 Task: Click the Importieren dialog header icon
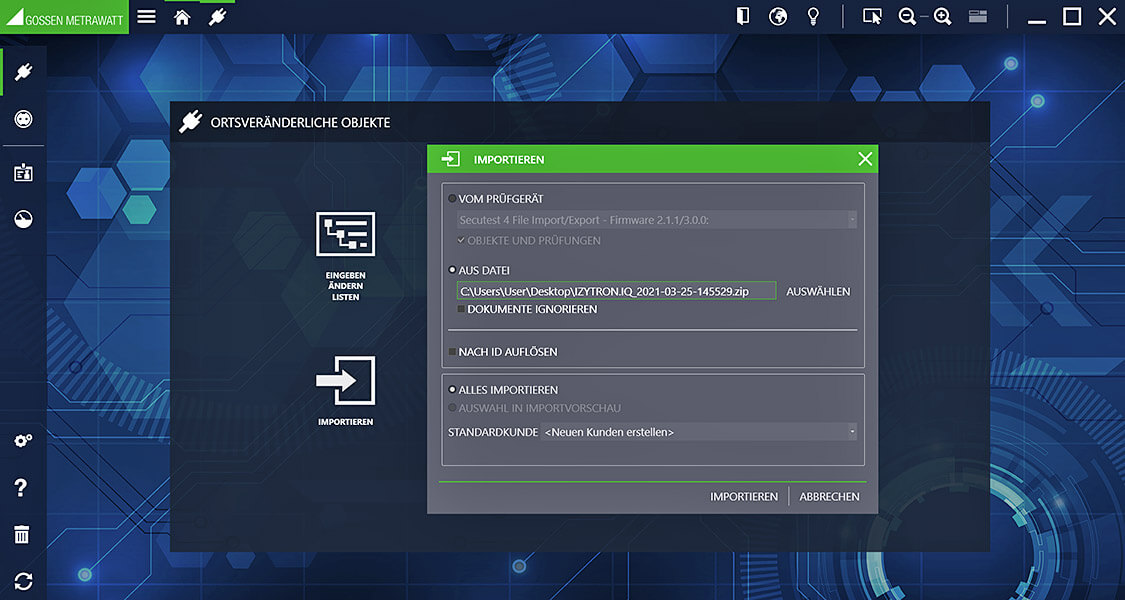tap(451, 159)
